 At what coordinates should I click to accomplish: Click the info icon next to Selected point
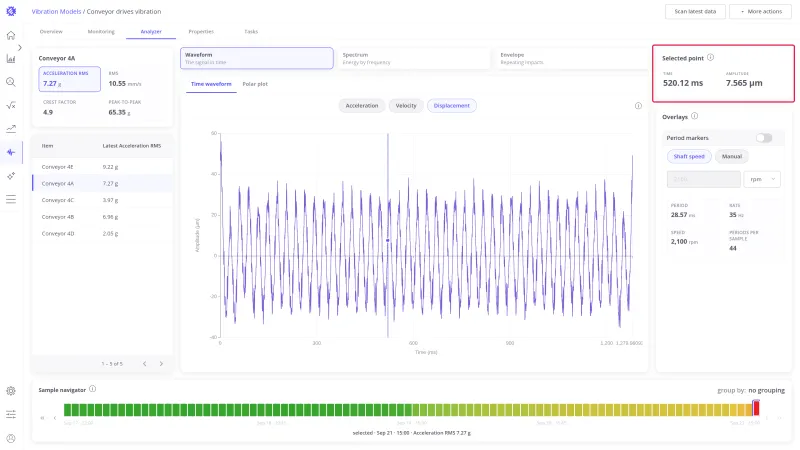tap(710, 58)
